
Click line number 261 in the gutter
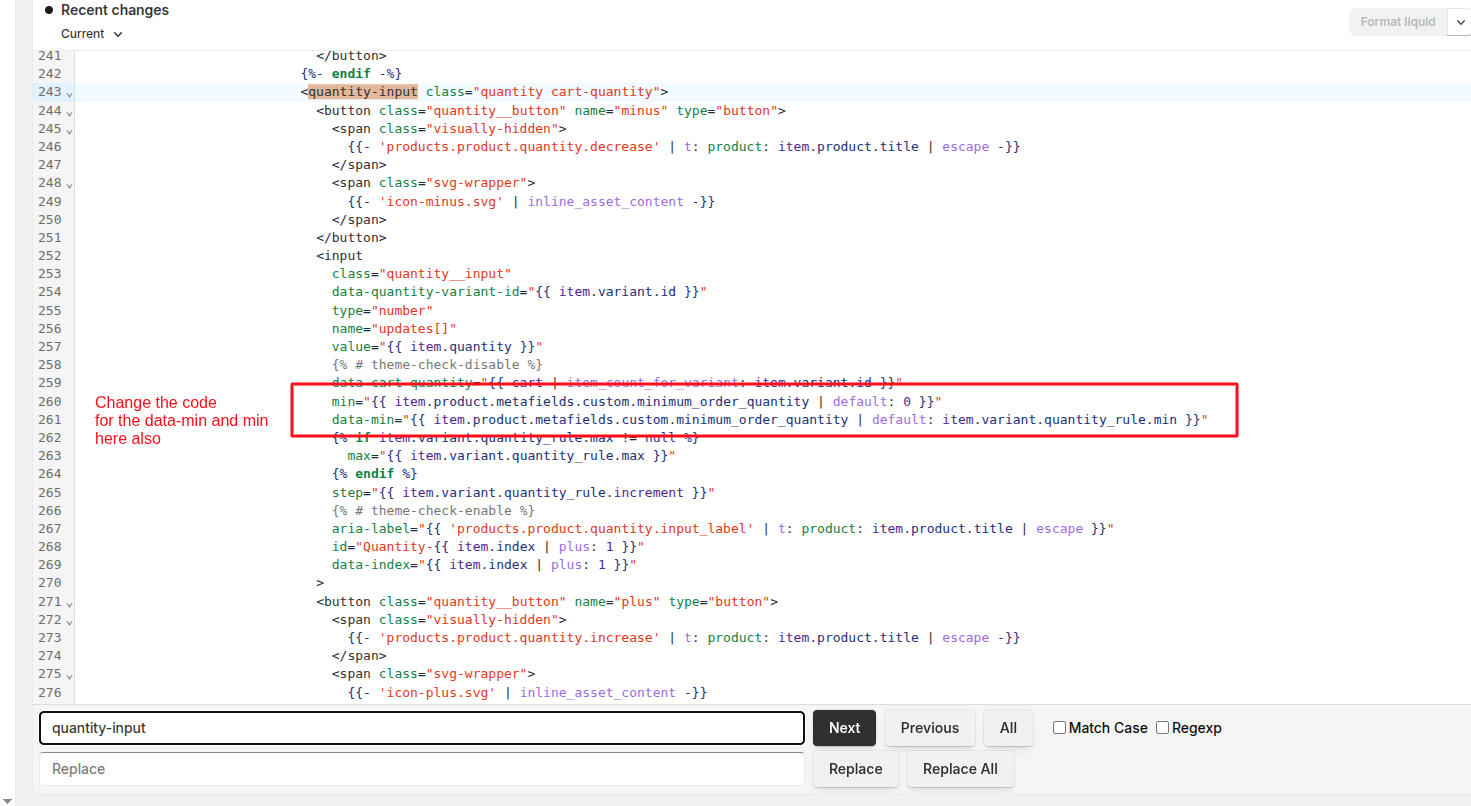(50, 419)
